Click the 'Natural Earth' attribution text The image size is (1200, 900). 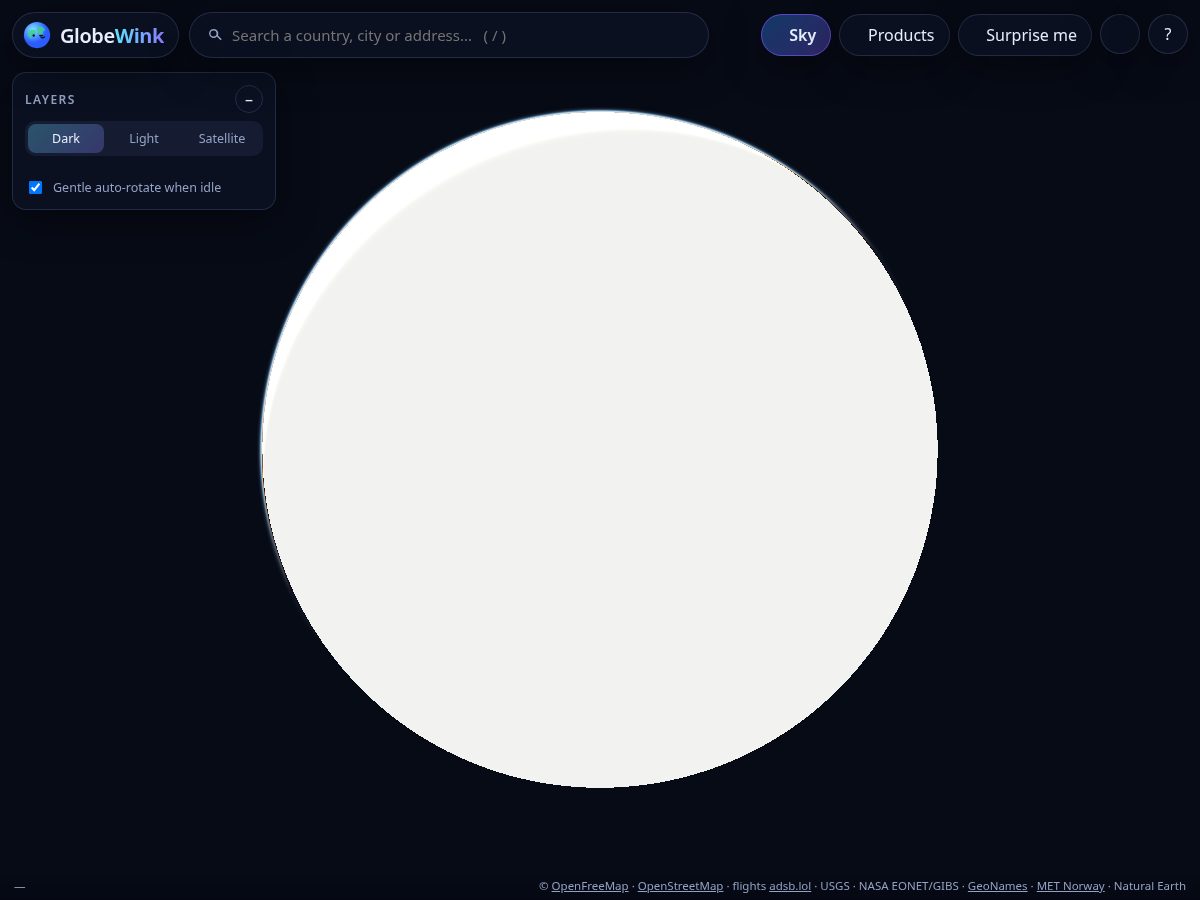1150,886
